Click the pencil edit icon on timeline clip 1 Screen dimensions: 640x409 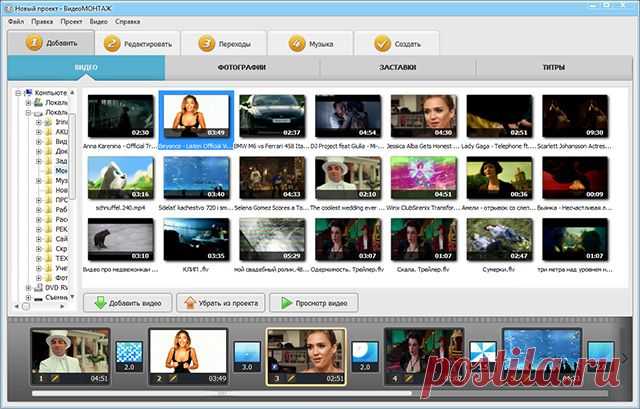[x=55, y=379]
